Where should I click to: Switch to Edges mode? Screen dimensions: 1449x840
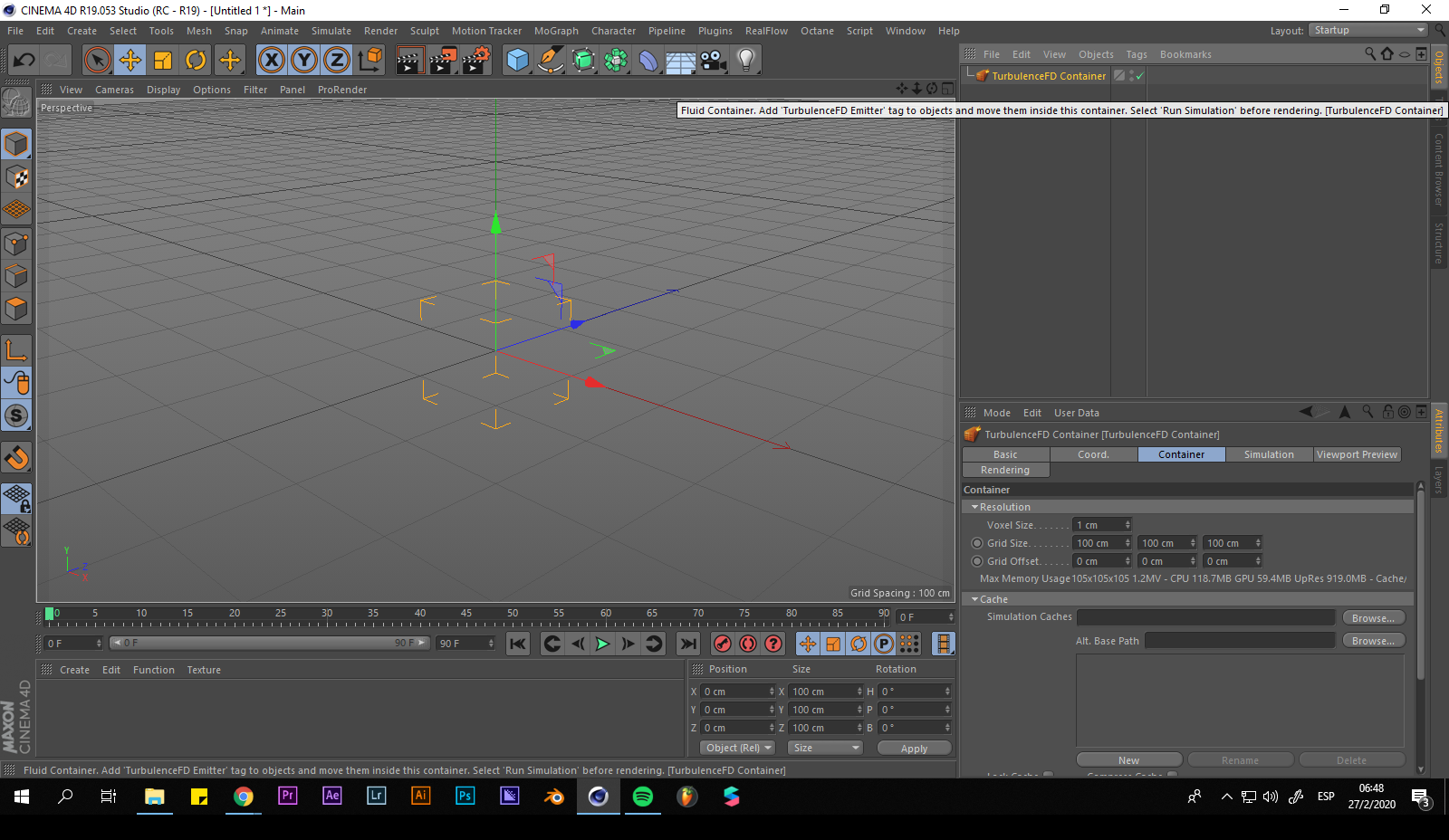coord(16,276)
